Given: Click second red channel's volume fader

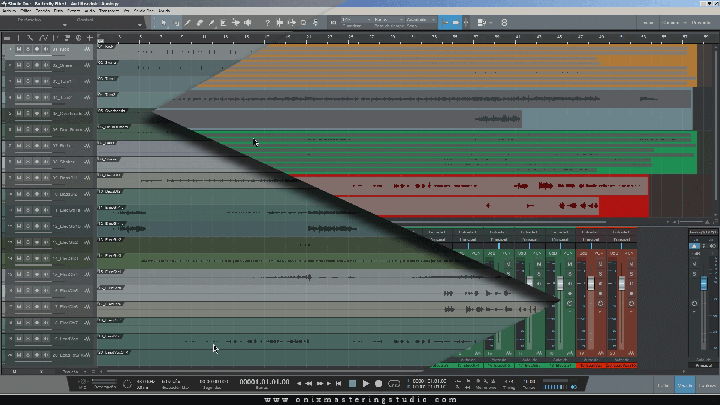Looking at the screenshot, I should click(x=621, y=283).
